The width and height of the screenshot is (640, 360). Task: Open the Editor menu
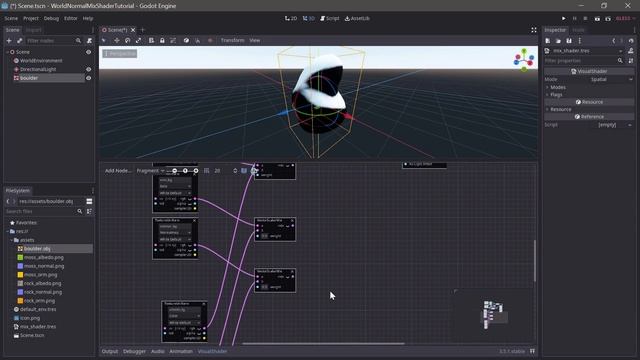(x=71, y=18)
